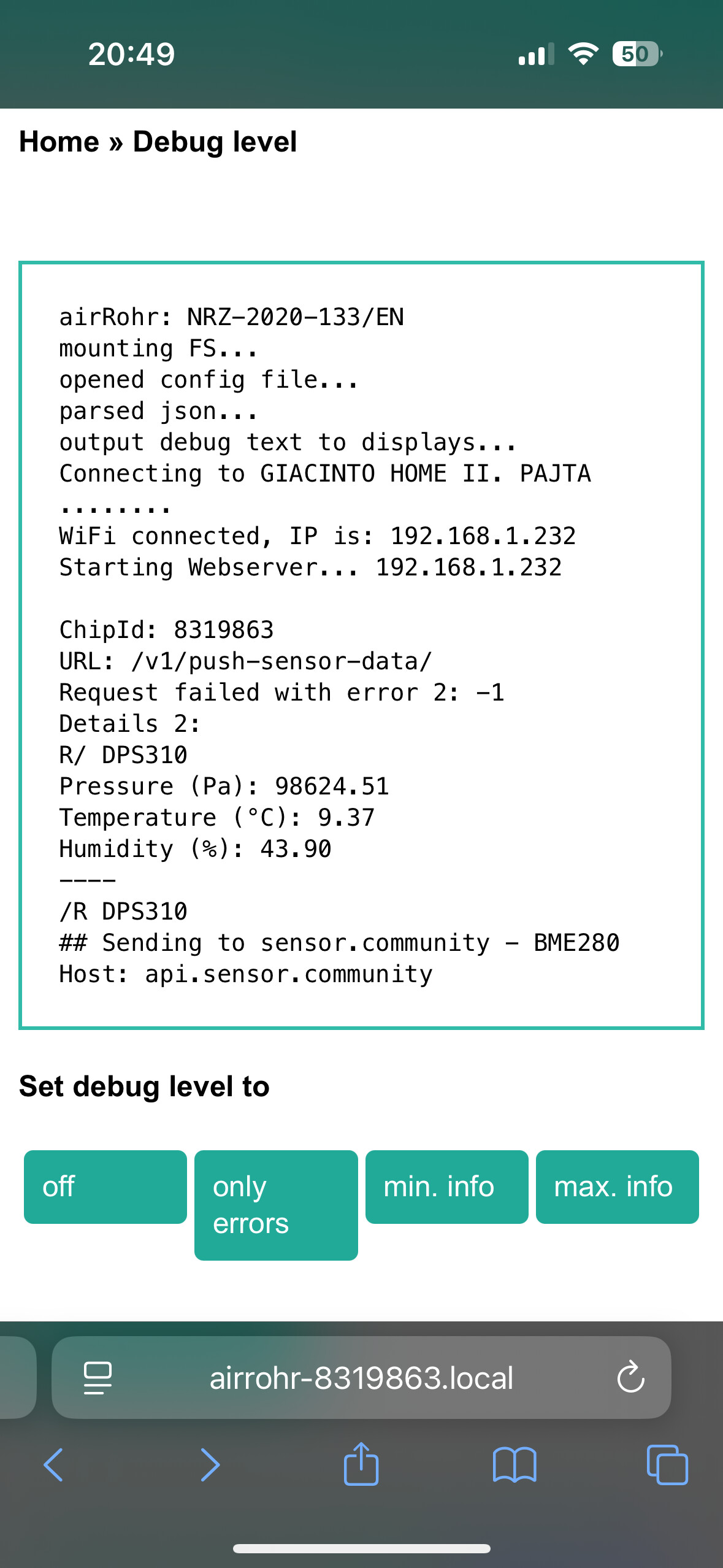Tap the airrohr-8319863.local address field

361,1378
